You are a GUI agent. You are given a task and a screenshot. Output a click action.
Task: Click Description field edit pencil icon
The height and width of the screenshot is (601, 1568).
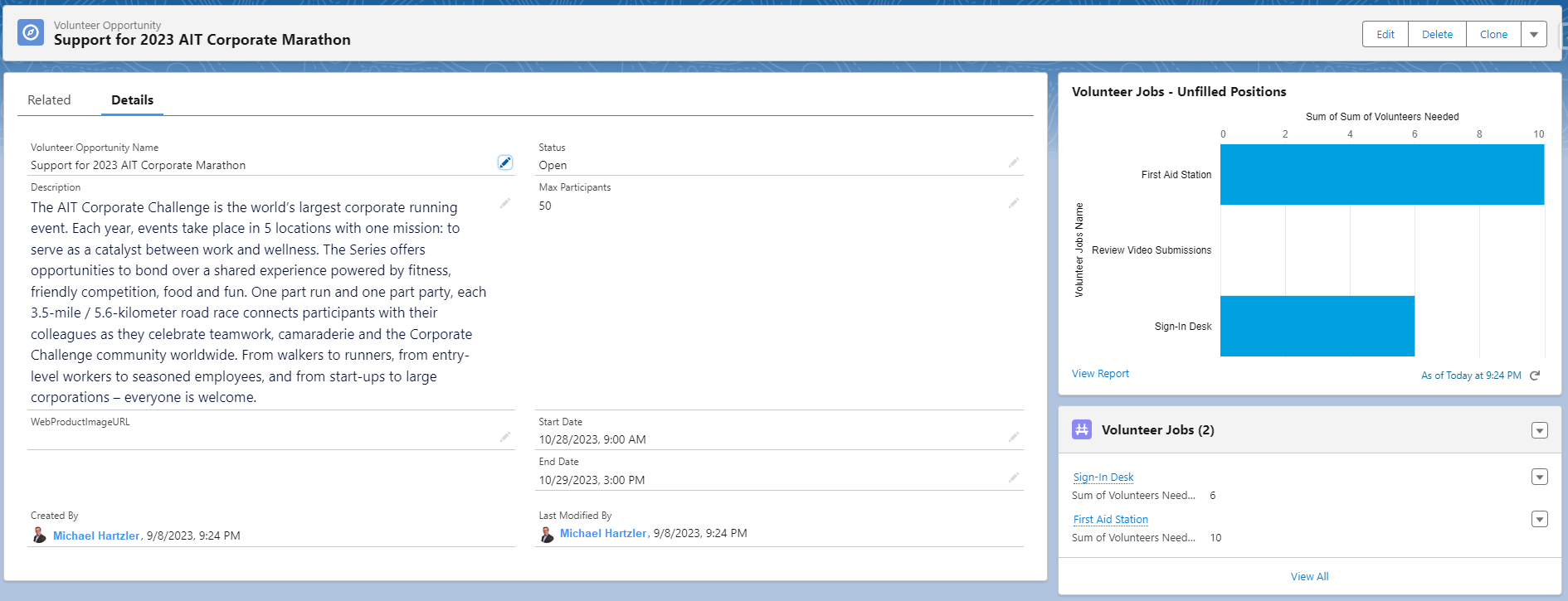pos(504,203)
